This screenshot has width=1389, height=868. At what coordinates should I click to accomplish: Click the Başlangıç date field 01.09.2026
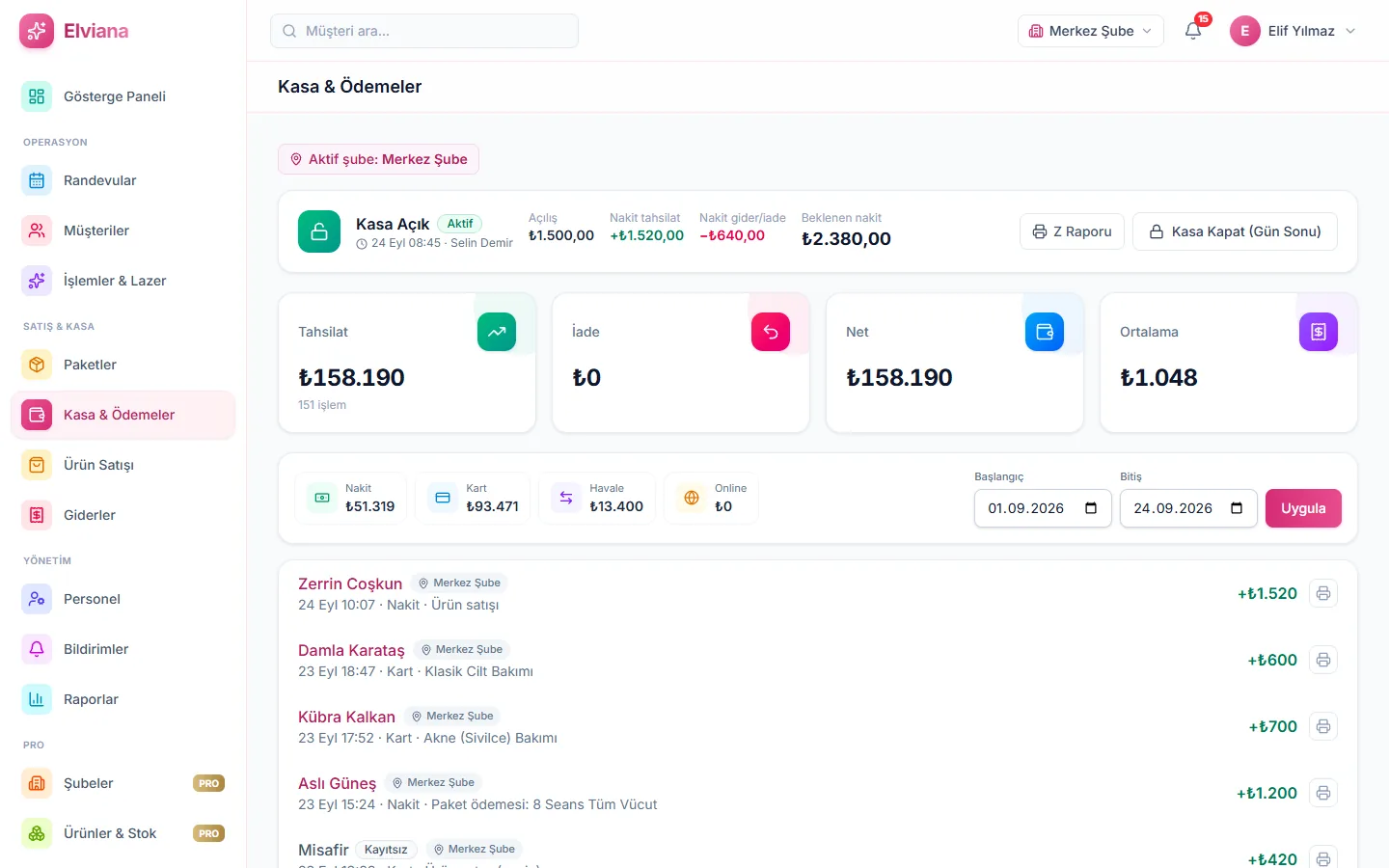pyautogui.click(x=1043, y=508)
